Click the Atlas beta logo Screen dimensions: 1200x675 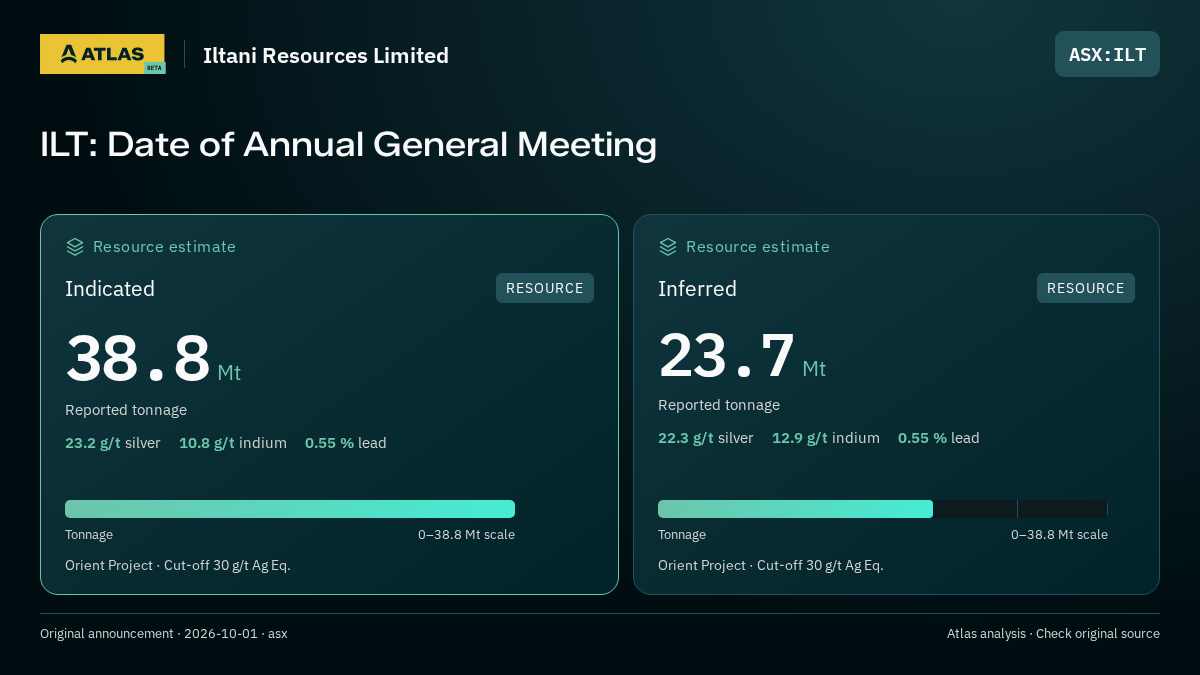[x=102, y=54]
